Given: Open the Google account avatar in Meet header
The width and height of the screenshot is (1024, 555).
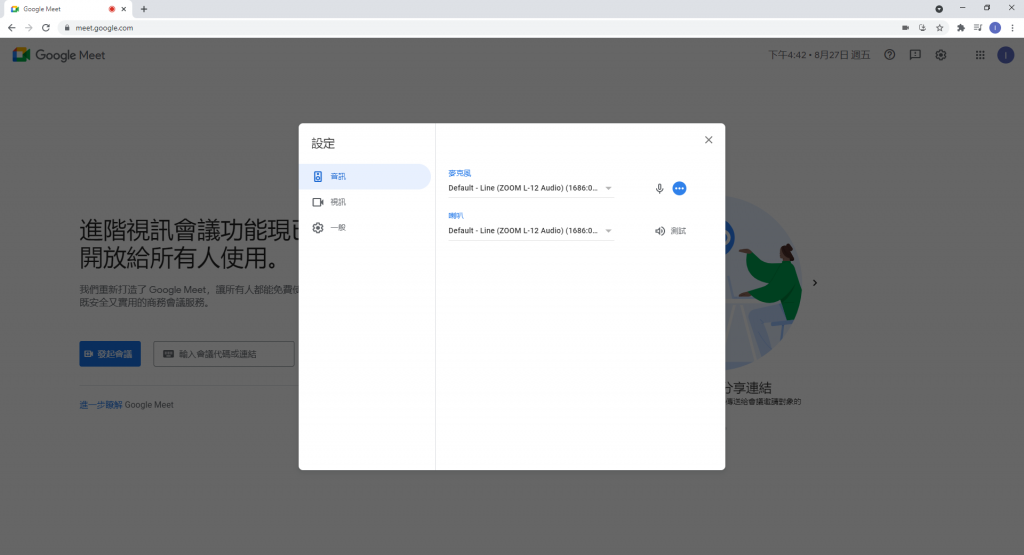Looking at the screenshot, I should click(x=1006, y=56).
